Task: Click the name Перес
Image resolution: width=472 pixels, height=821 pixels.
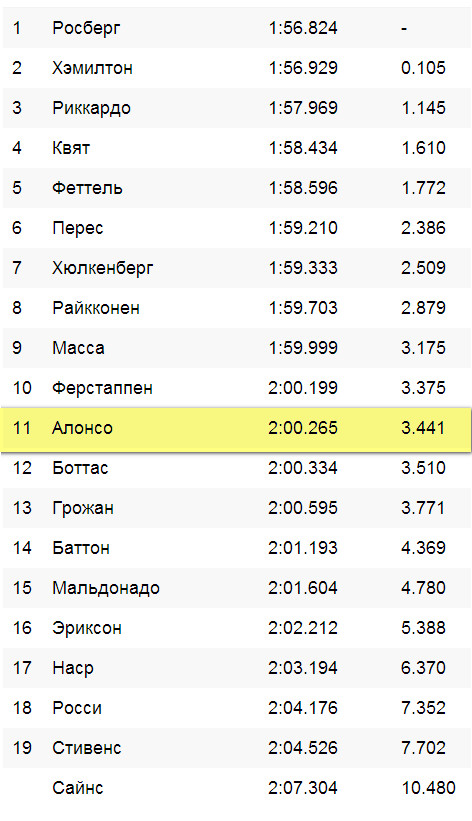Action: (78, 228)
